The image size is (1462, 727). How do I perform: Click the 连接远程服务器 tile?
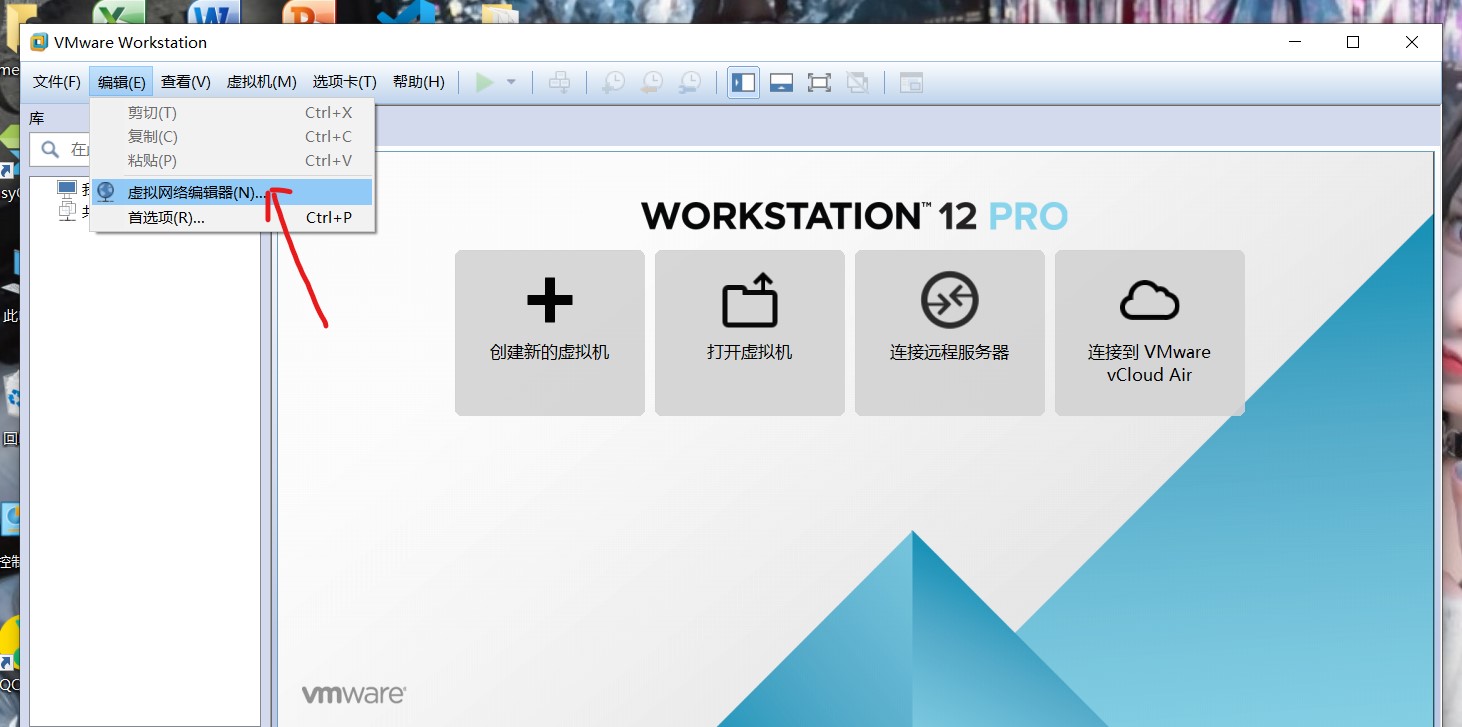pos(950,332)
